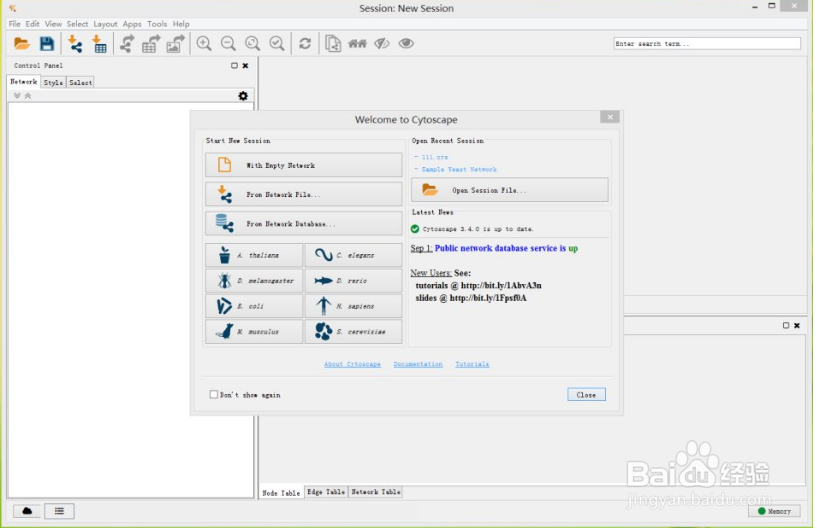Open recent session 111.cys
The image size is (817, 528).
(435, 157)
